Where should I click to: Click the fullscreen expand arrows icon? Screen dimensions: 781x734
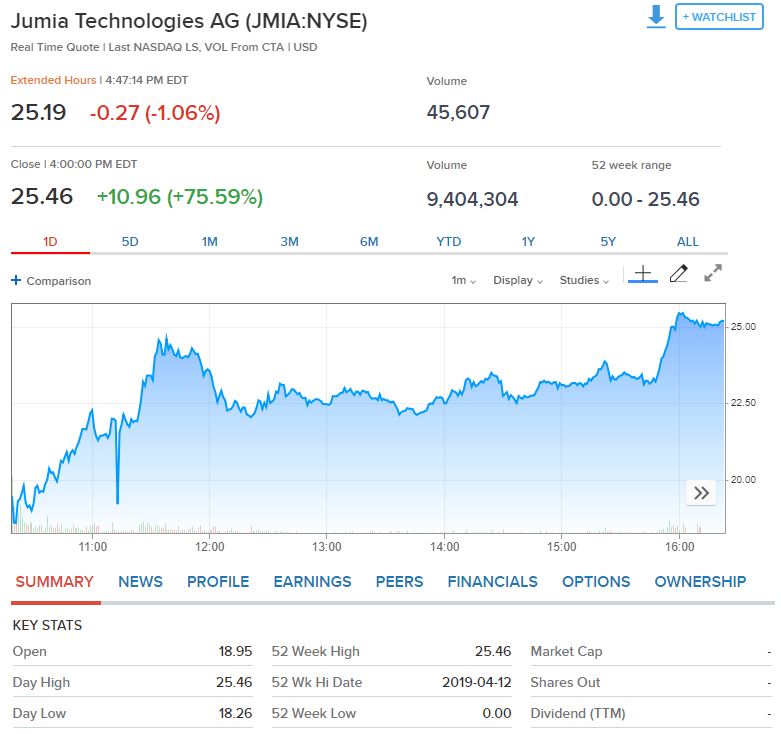click(713, 273)
